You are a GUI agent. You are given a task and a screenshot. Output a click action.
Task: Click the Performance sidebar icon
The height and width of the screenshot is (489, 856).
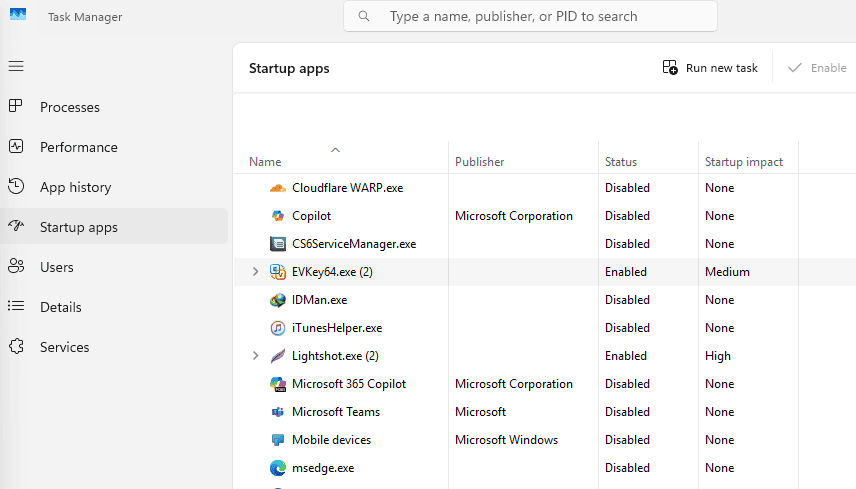16,146
